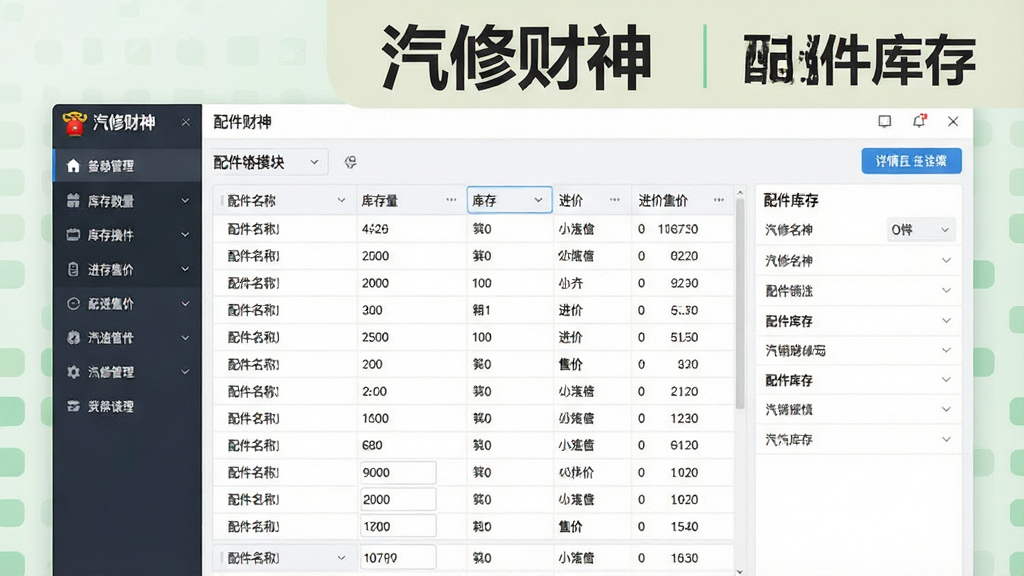
Task: Open notifications via the bell icon
Action: point(920,121)
